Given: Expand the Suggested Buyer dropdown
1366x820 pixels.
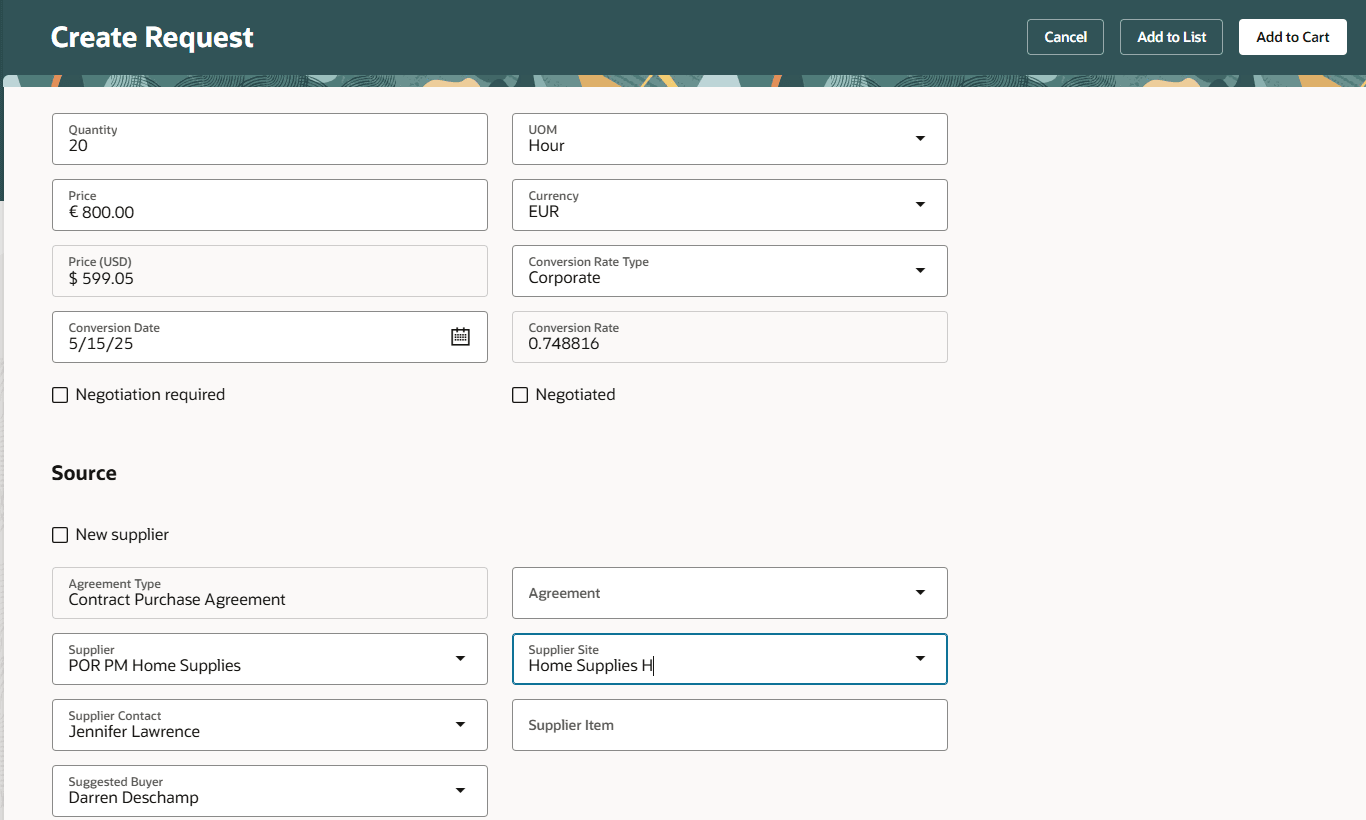Looking at the screenshot, I should tap(460, 791).
